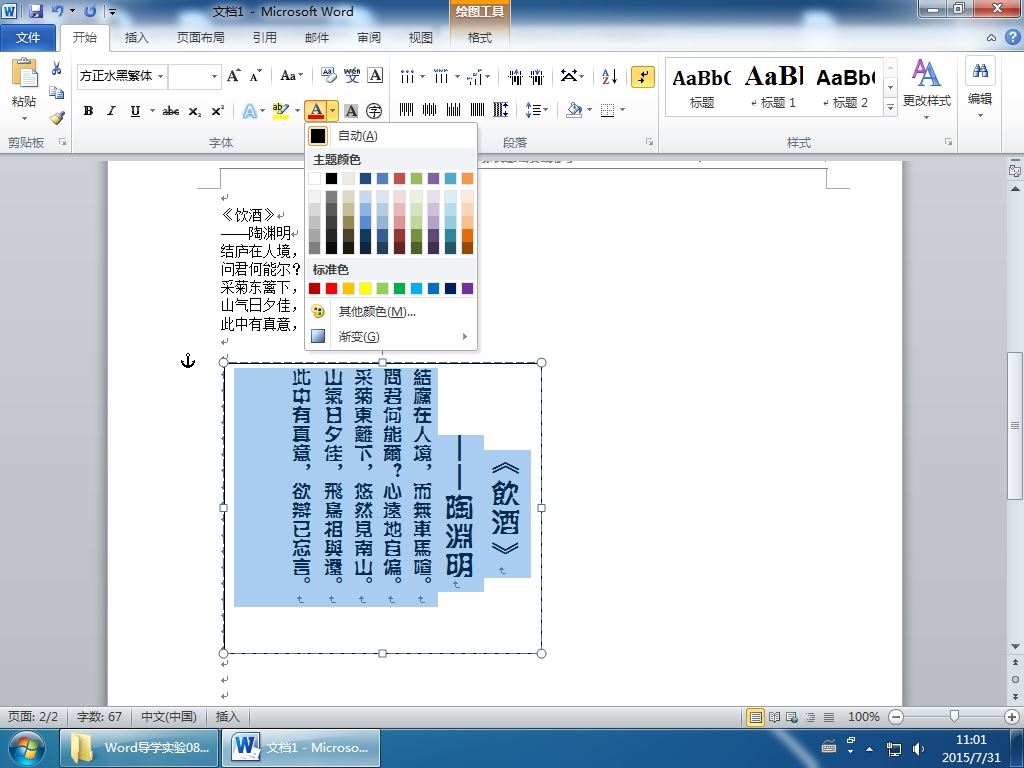Toggle Subscript formatting

(195, 111)
